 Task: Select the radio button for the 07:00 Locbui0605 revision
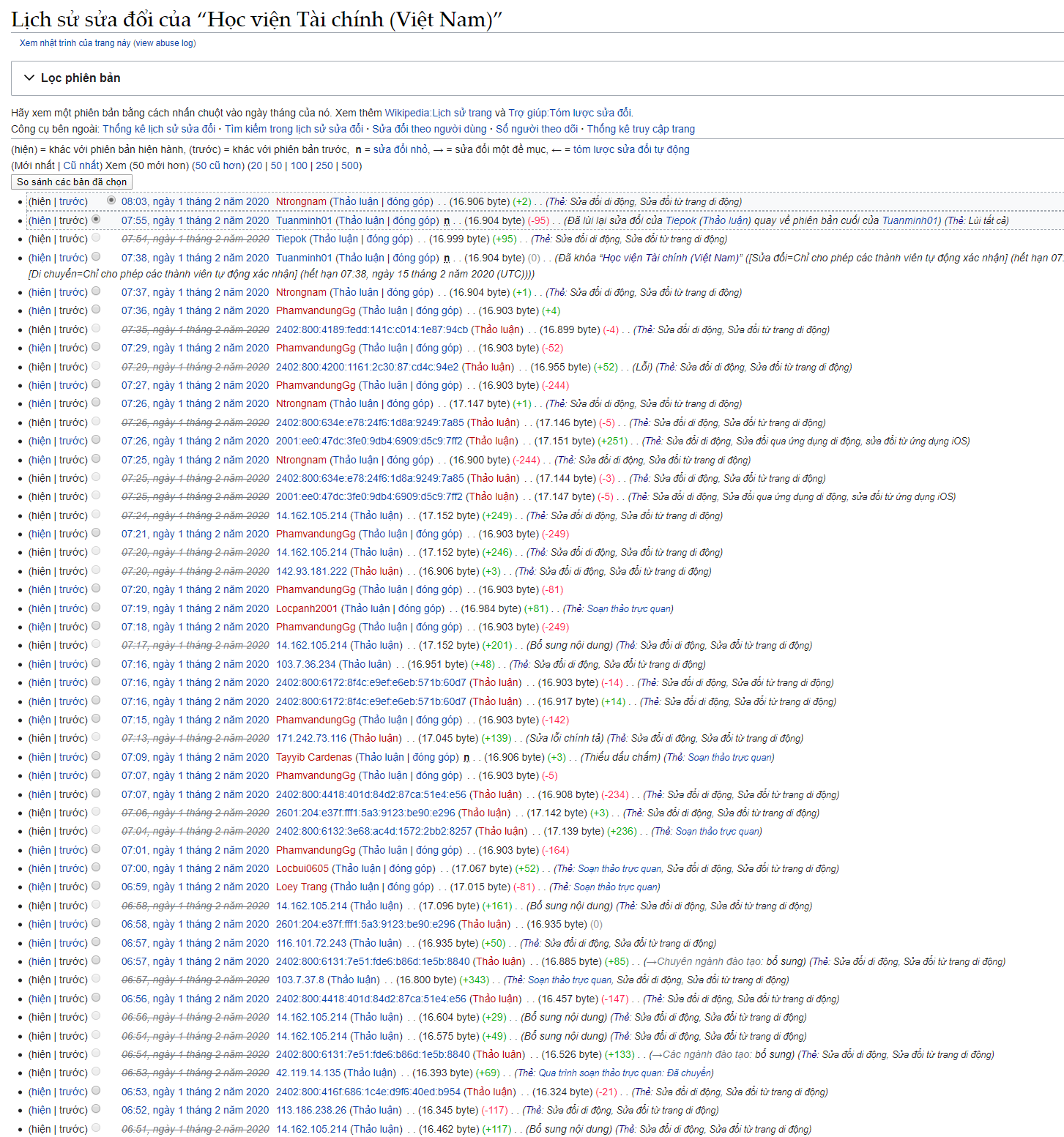pos(96,867)
